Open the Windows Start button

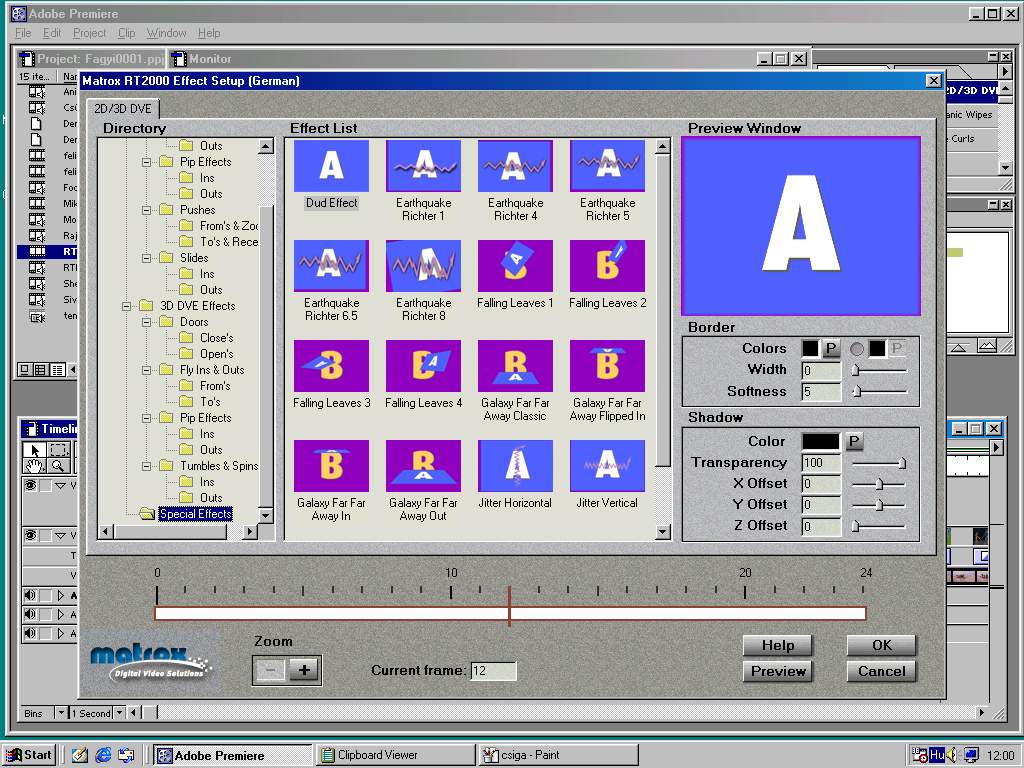click(x=30, y=756)
